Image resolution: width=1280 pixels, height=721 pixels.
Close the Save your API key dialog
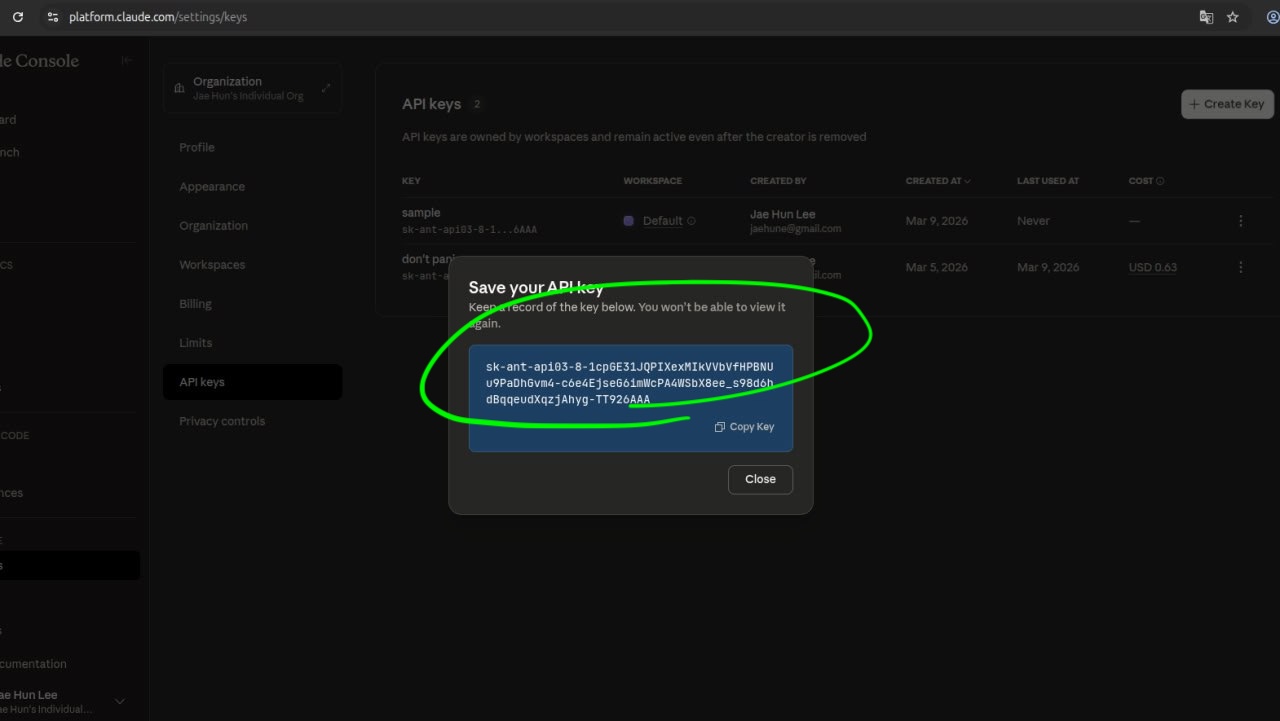click(x=760, y=479)
